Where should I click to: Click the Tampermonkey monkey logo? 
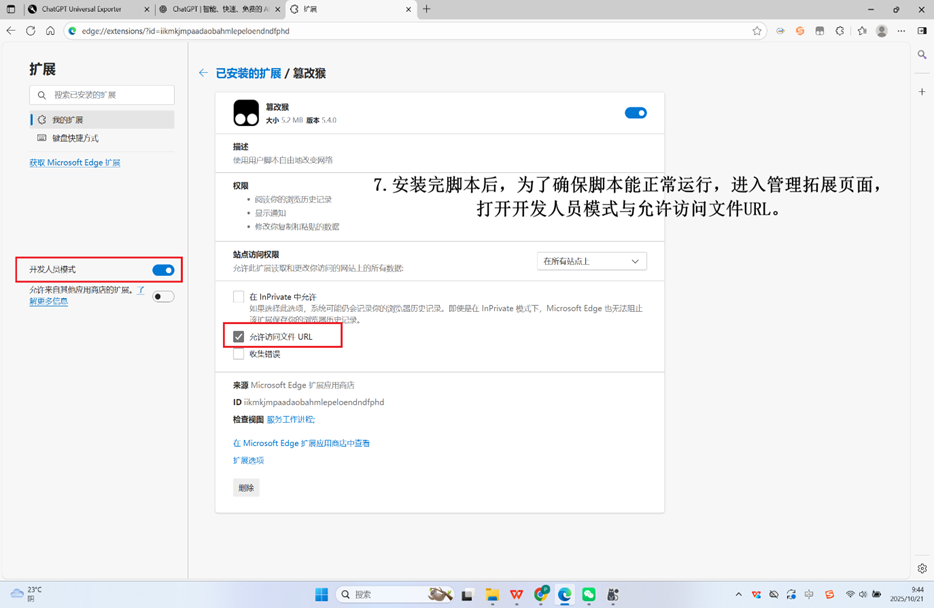246,111
